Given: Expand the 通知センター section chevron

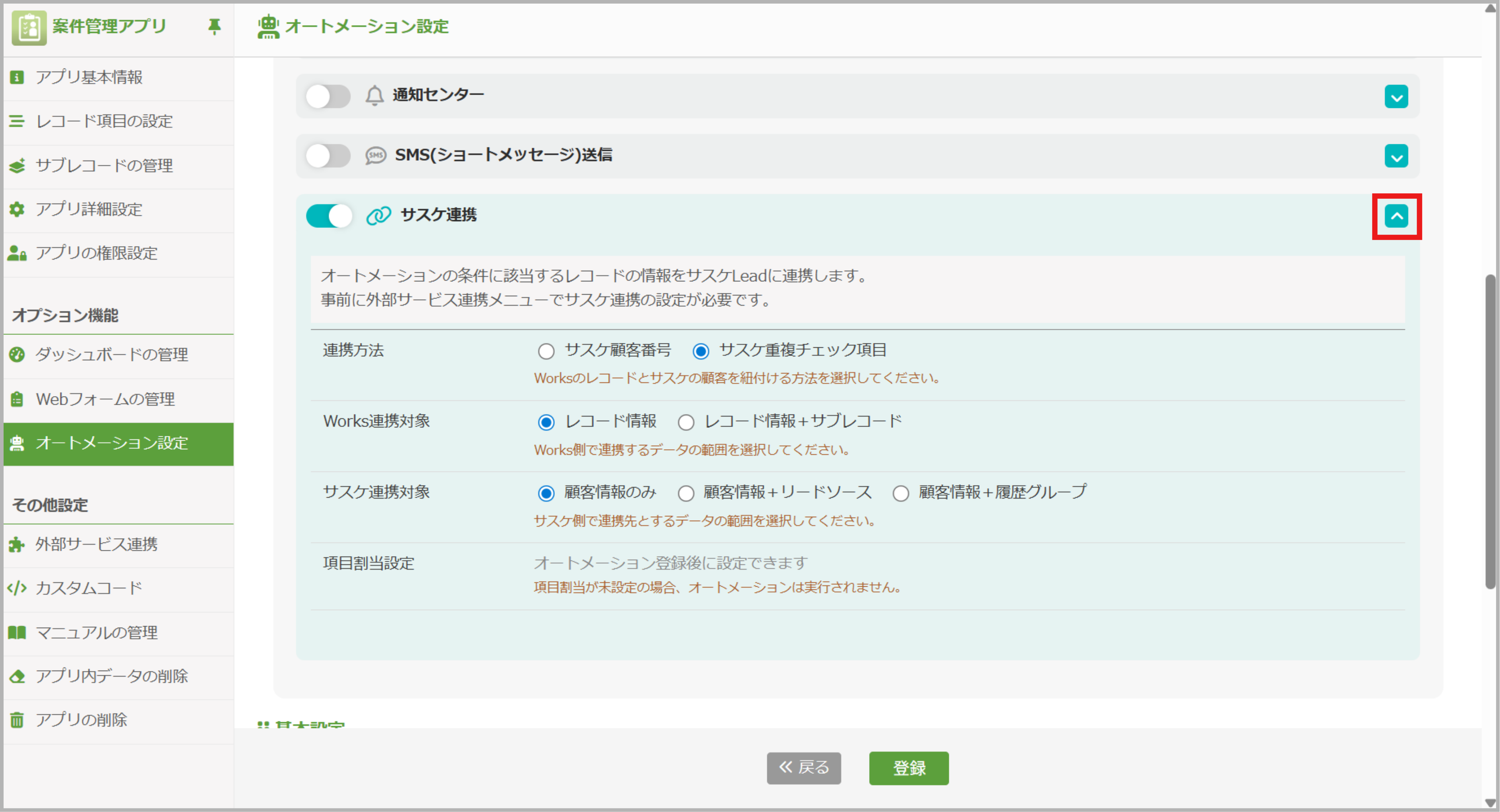Looking at the screenshot, I should tap(1396, 97).
